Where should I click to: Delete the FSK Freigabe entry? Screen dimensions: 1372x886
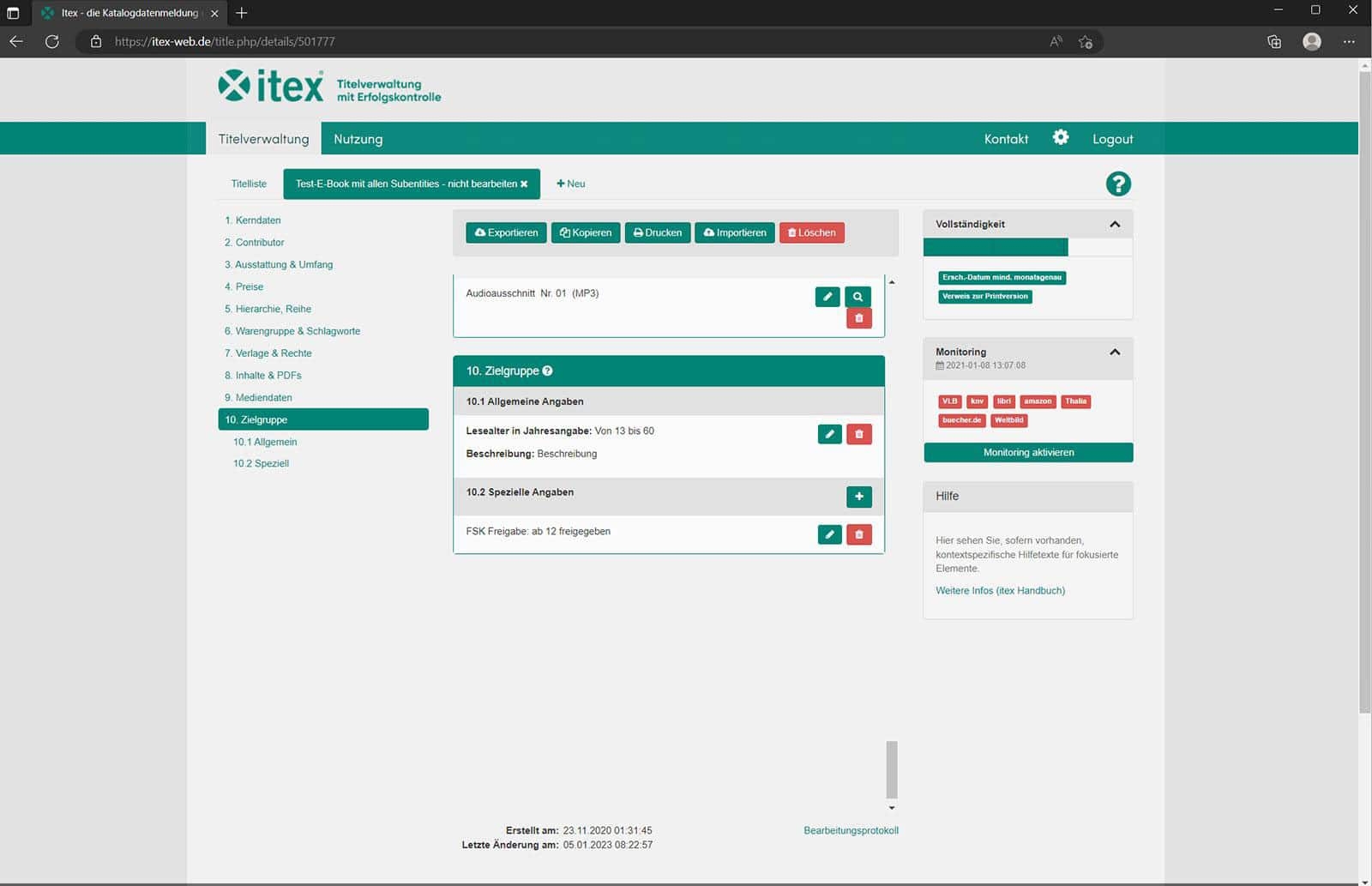coord(859,534)
